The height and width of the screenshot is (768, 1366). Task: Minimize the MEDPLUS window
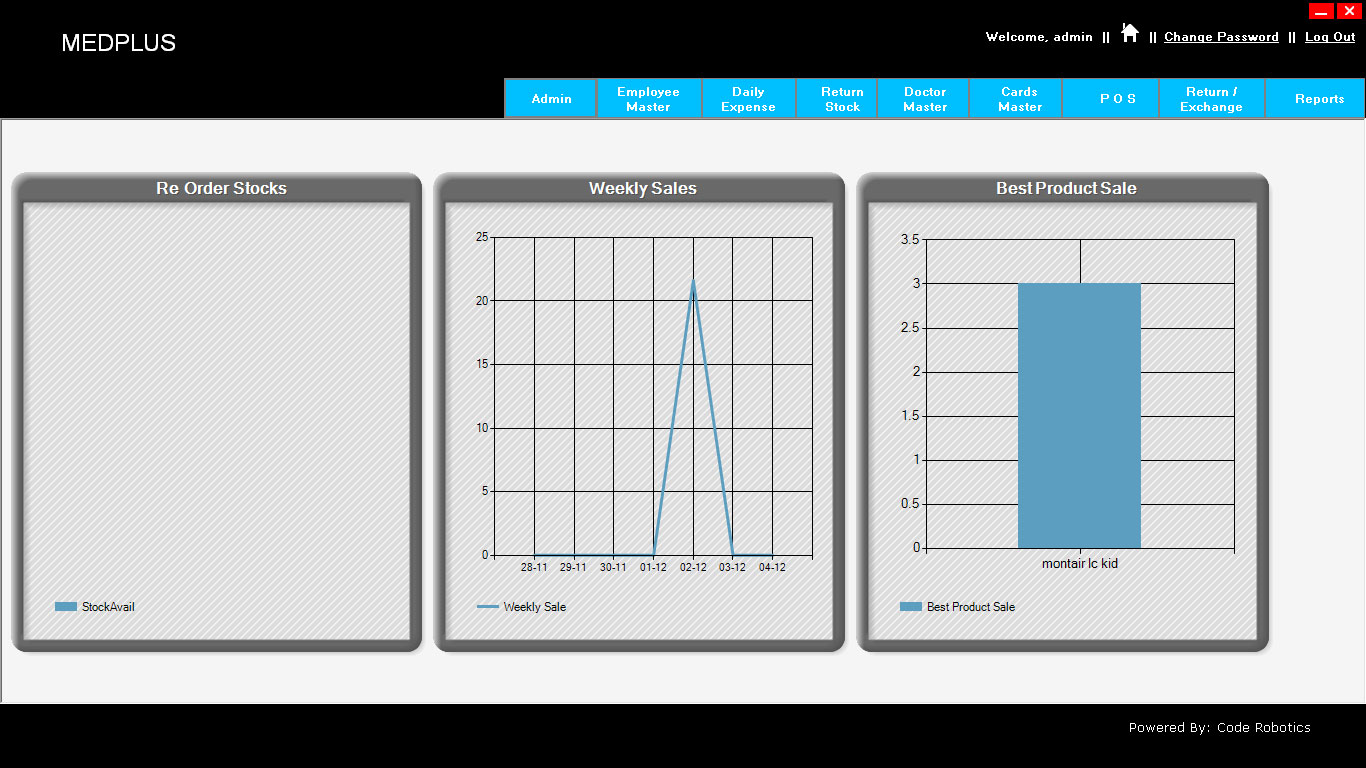click(x=1321, y=11)
